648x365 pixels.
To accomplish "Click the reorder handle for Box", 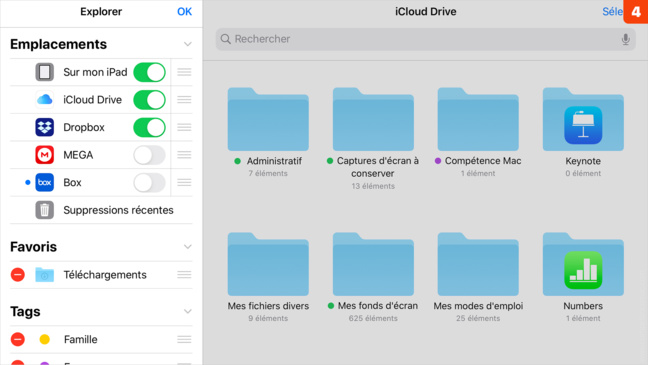I will 184,182.
